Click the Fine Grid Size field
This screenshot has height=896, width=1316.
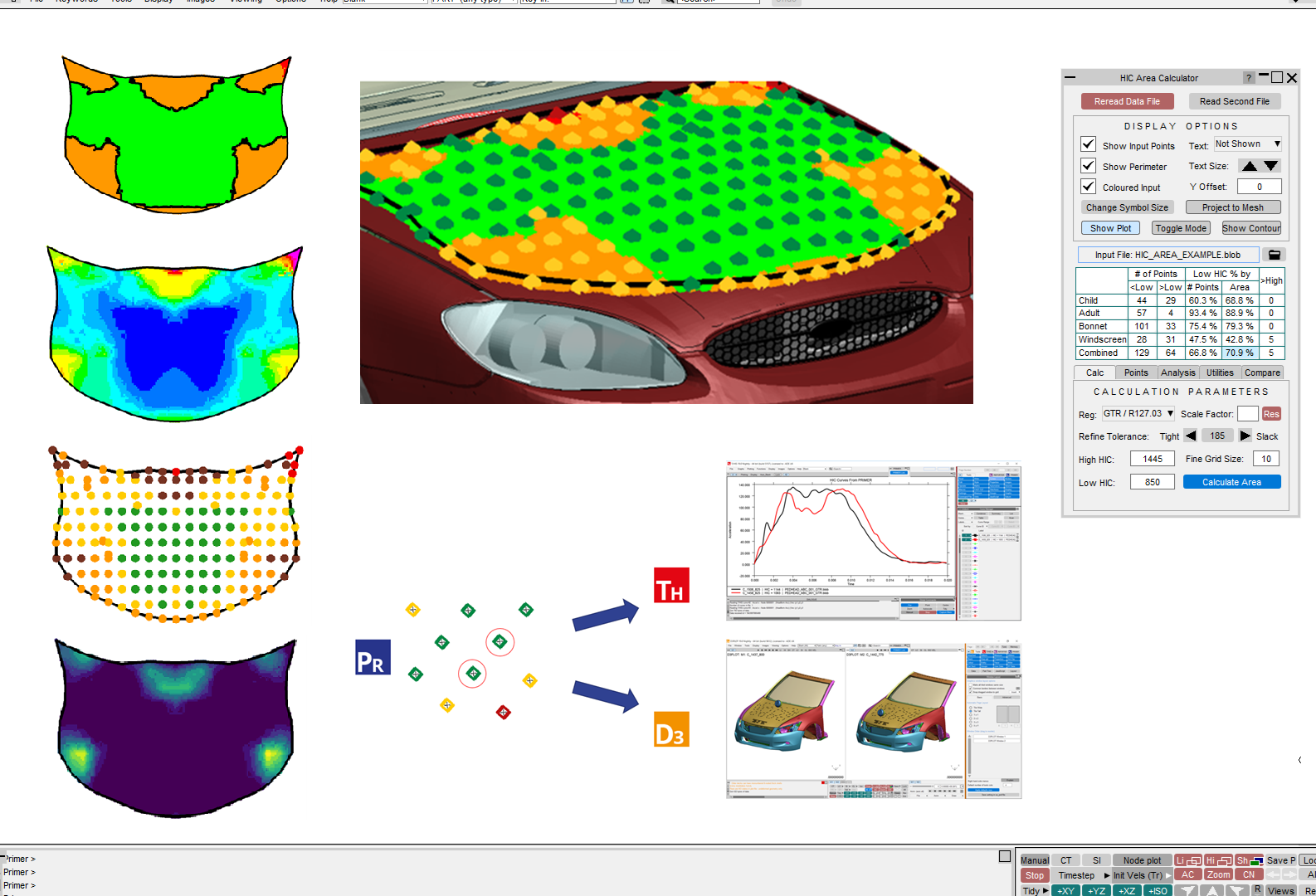click(x=1266, y=459)
